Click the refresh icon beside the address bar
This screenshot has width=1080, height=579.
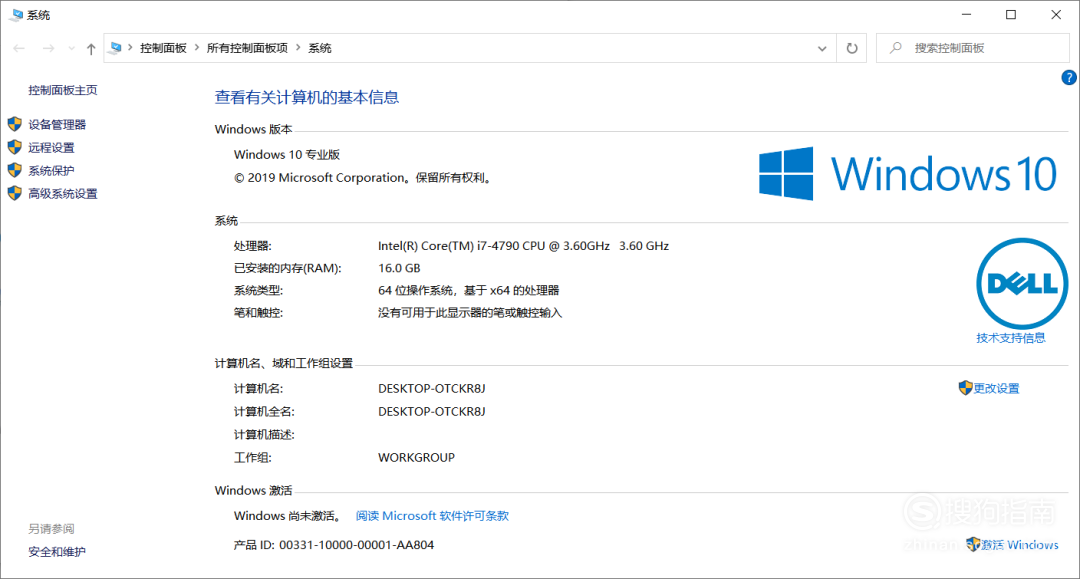pos(851,47)
